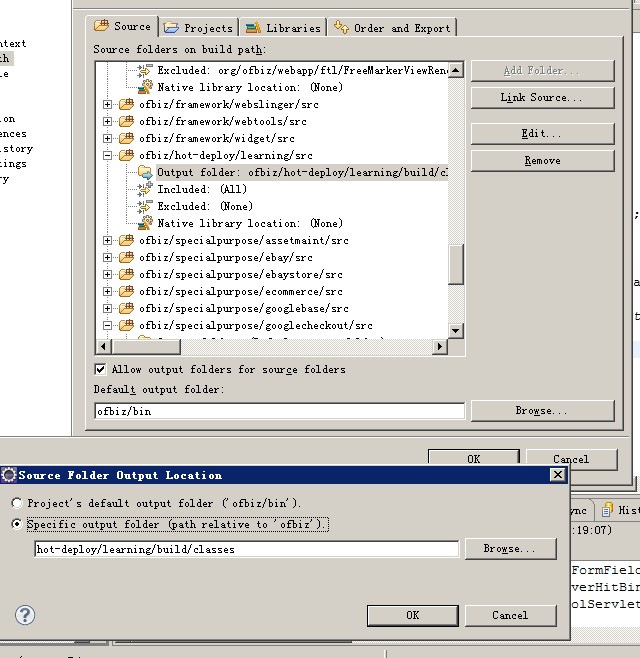This screenshot has width=640, height=658.
Task: Click the source list up scroll arrow
Action: 455,70
